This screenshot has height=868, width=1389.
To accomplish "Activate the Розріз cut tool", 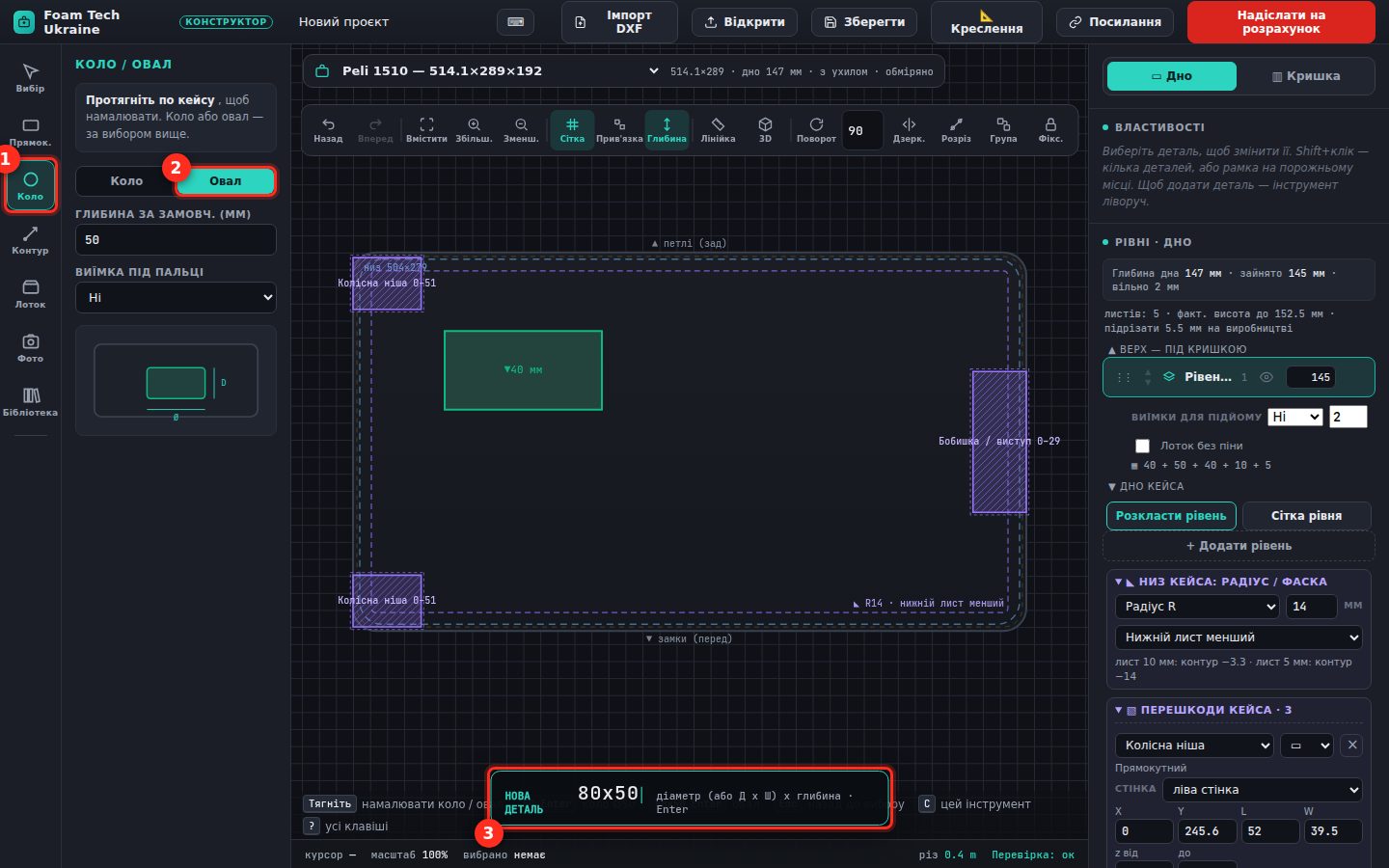I will coord(956,130).
